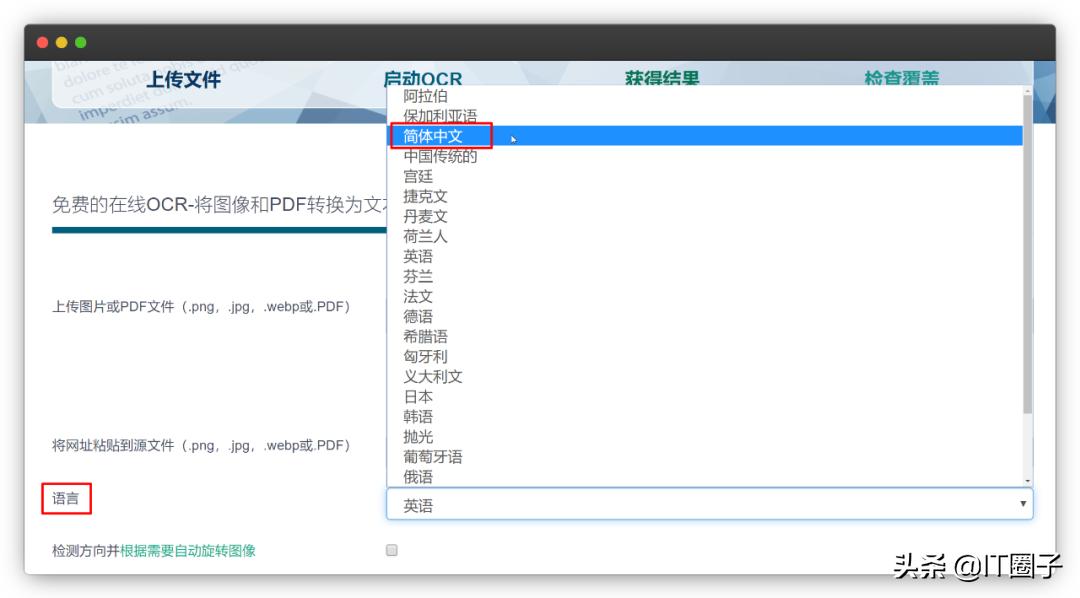Select 法文 in the language list
The height and width of the screenshot is (598, 1080).
coord(419,297)
